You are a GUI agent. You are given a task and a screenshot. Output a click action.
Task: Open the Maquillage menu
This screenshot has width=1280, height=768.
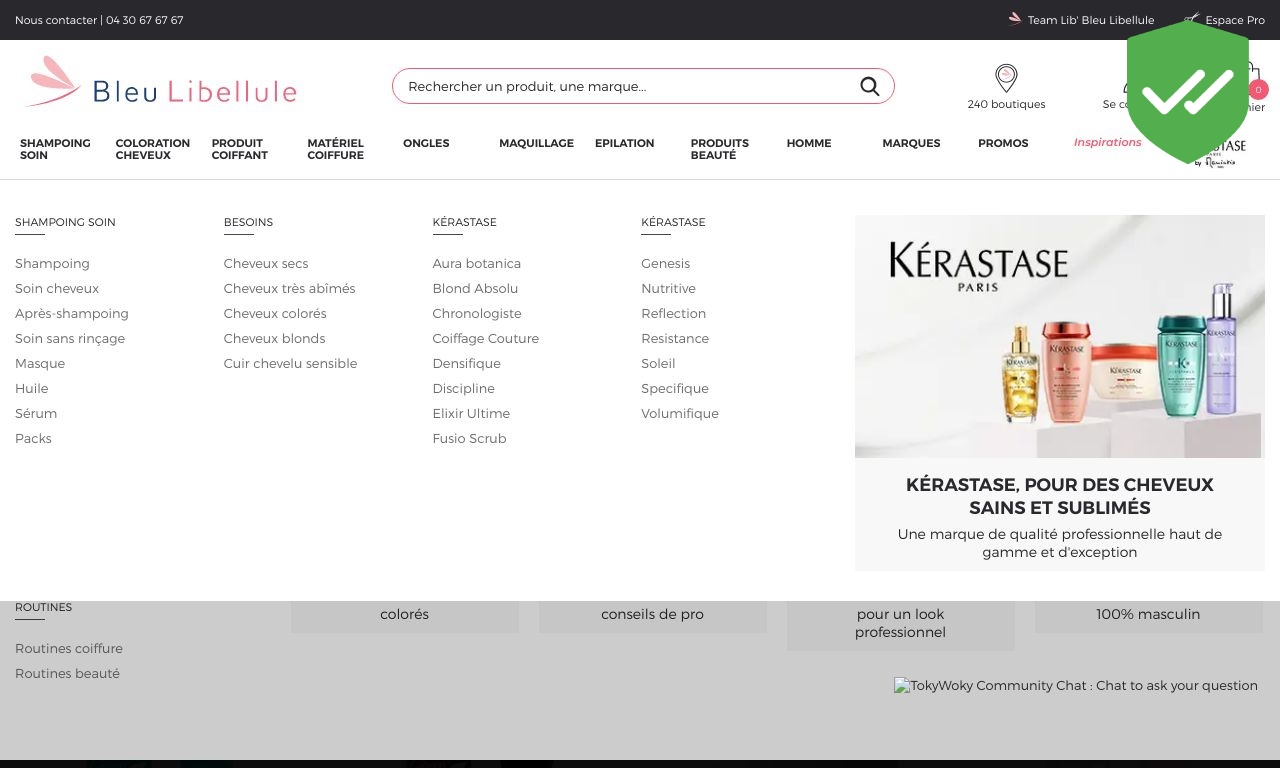point(536,143)
